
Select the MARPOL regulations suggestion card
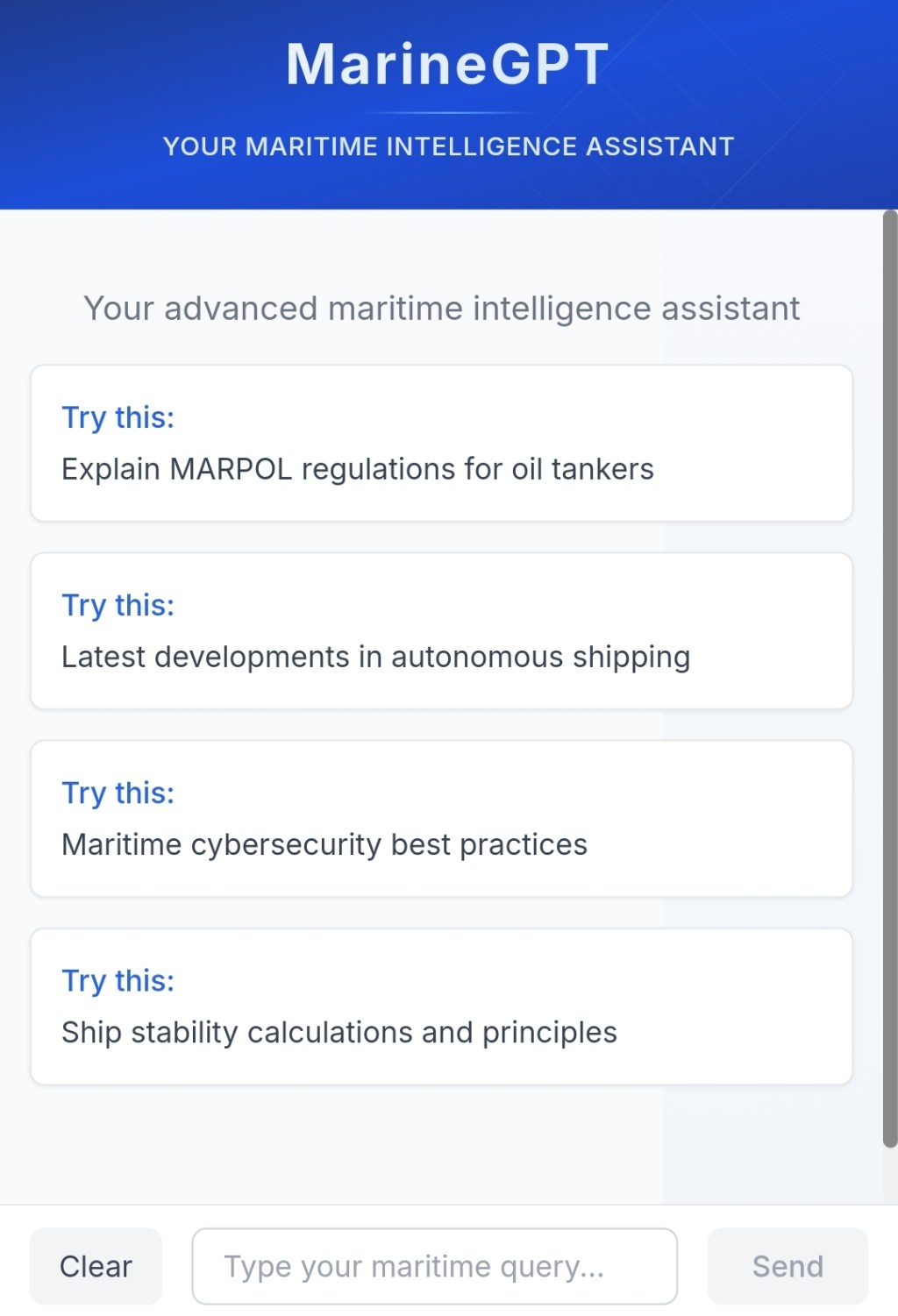point(441,442)
